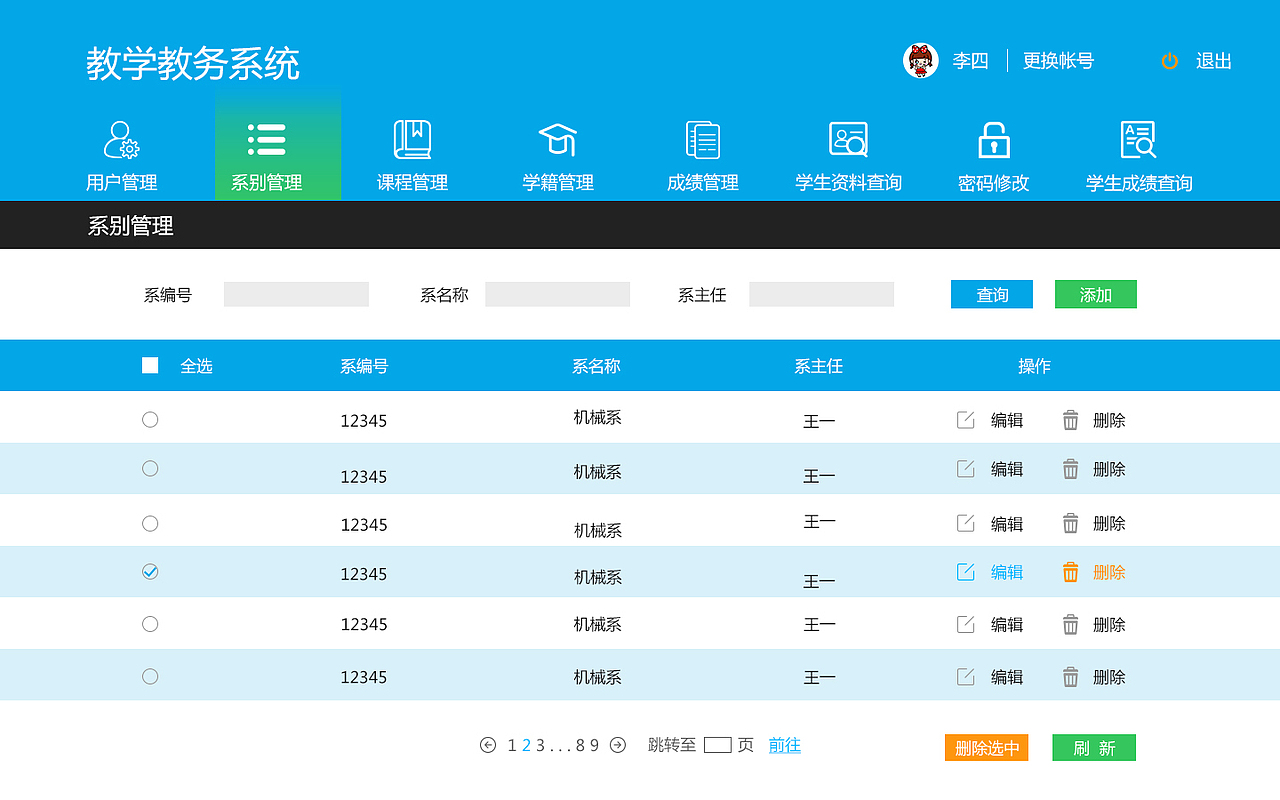
Task: Click the previous-page arrow in pagination
Action: tap(487, 745)
